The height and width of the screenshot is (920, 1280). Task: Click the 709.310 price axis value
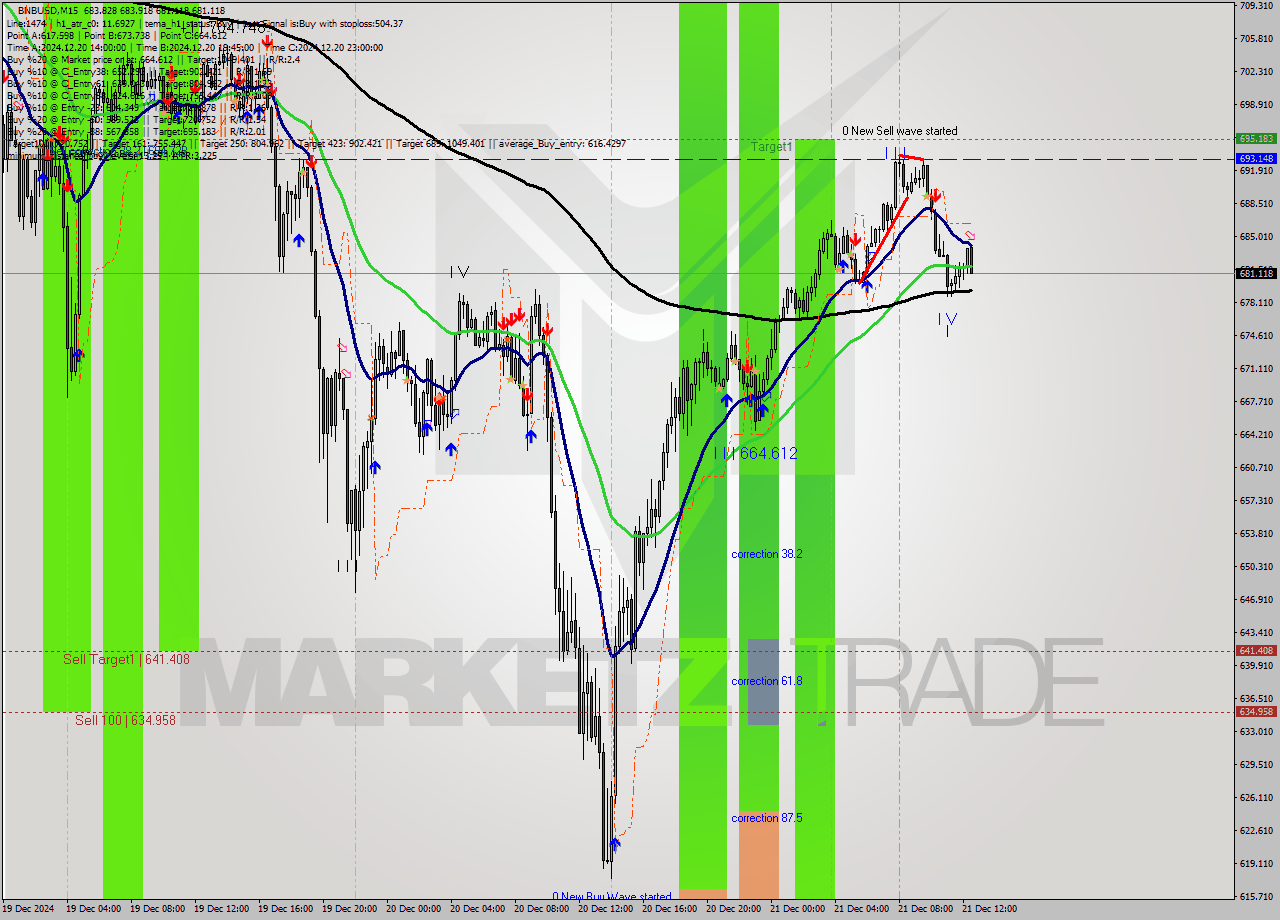coord(1256,6)
